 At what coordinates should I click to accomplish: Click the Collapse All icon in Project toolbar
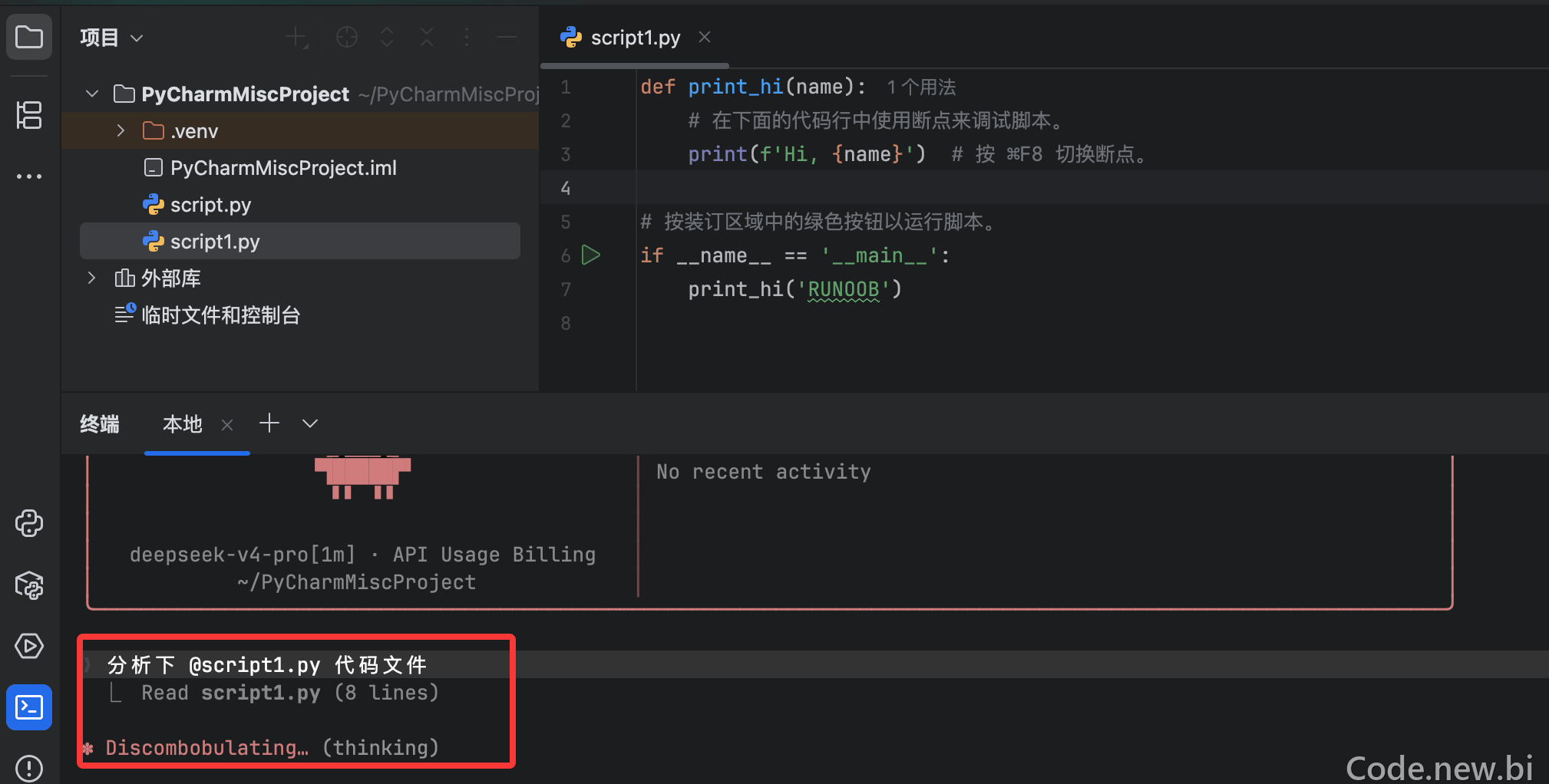(x=427, y=37)
